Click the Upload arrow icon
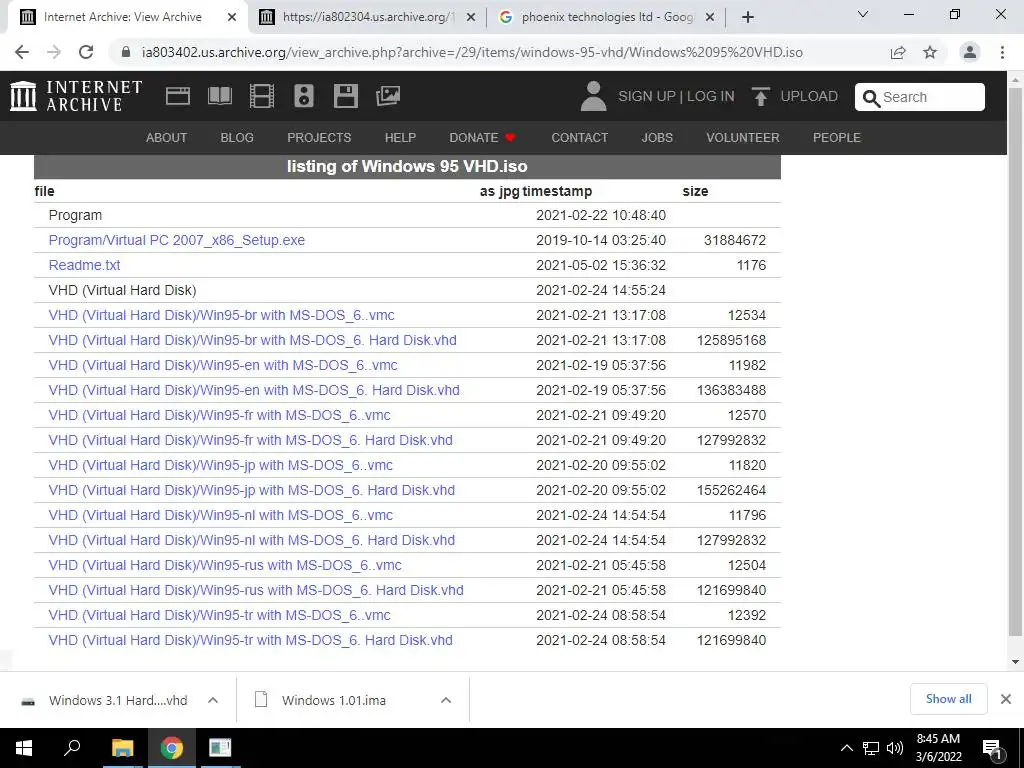Screen dimensions: 1024x768 click(760, 96)
